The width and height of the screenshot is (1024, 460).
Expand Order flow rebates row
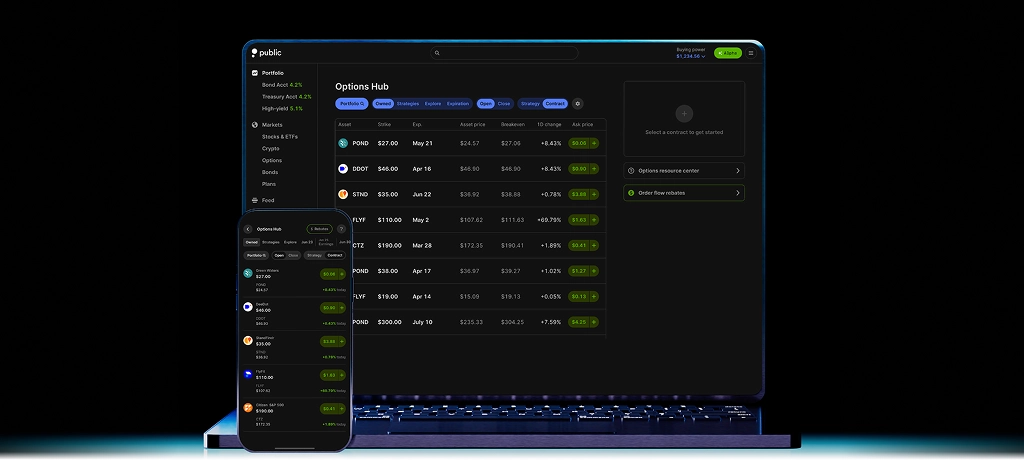737,193
